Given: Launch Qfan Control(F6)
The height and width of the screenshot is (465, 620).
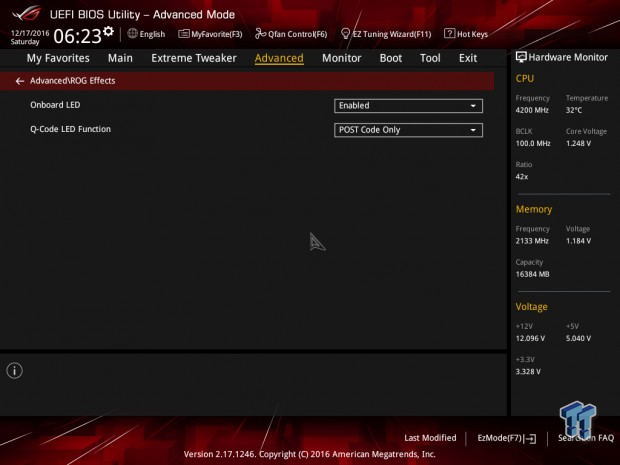Looking at the screenshot, I should coord(291,34).
